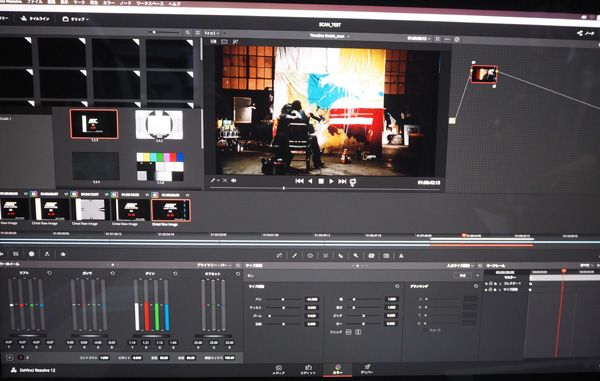This screenshot has width=600, height=381.
Task: Open the 3D stereoscopic palette icon
Action: [x=386, y=256]
